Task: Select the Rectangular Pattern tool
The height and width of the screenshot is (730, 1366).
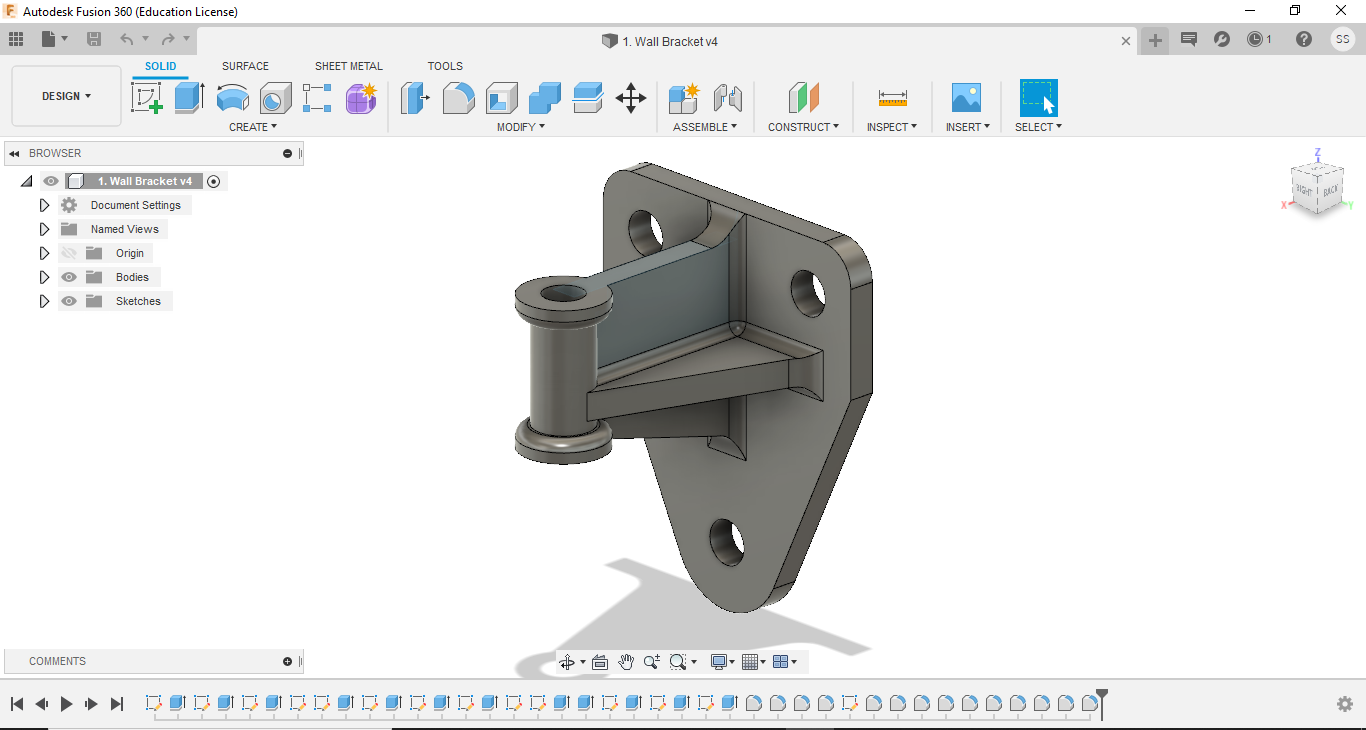Action: (x=317, y=98)
